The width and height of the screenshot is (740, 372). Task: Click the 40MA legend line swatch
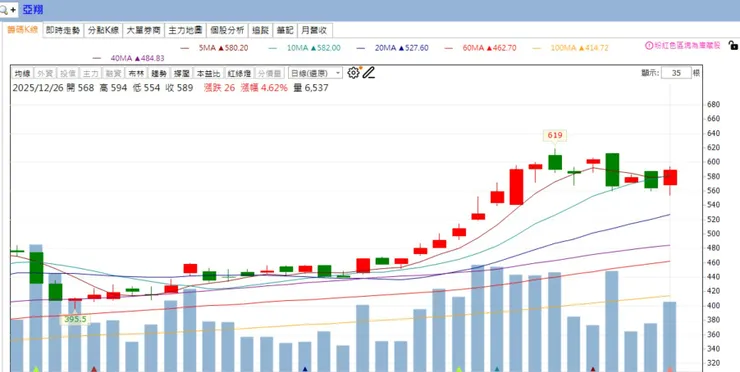97,59
